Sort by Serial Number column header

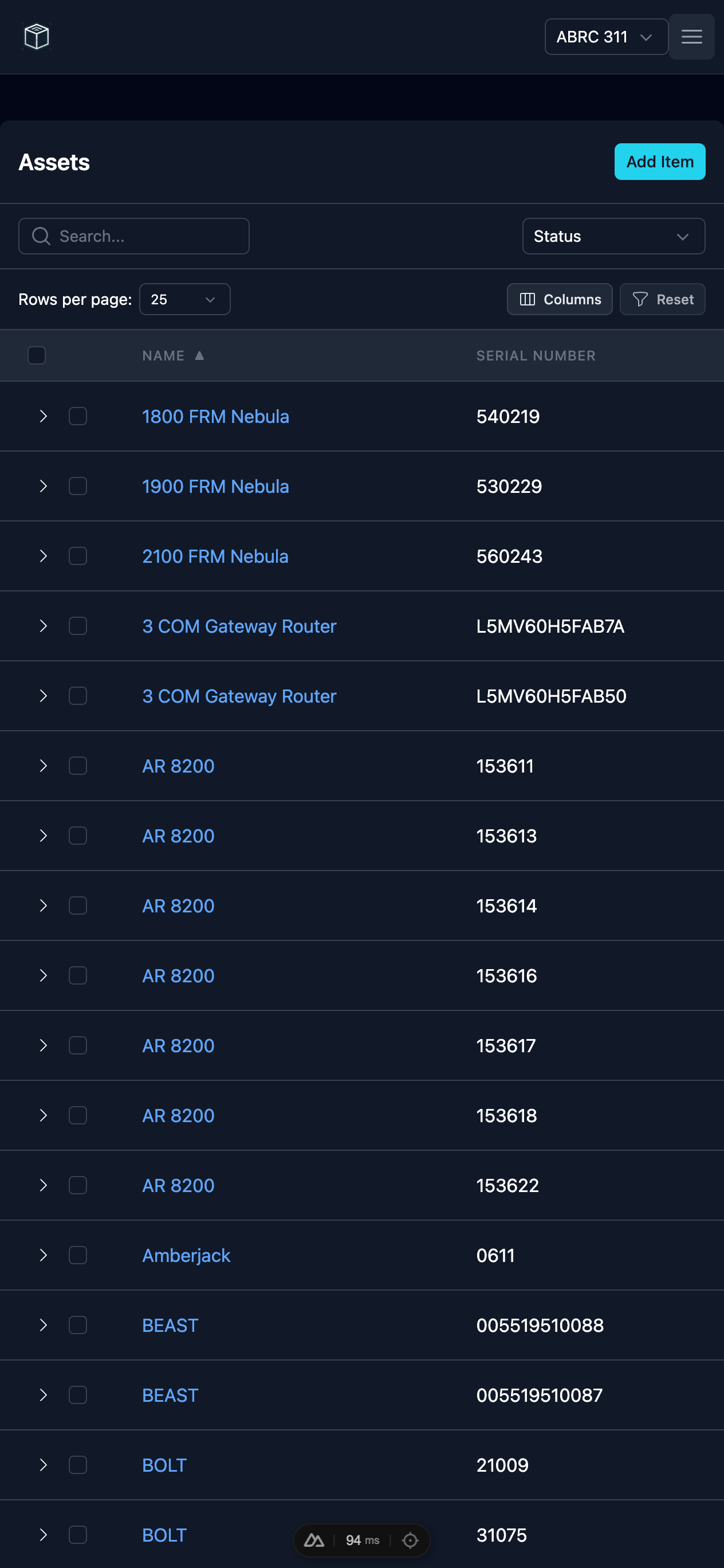tap(536, 355)
